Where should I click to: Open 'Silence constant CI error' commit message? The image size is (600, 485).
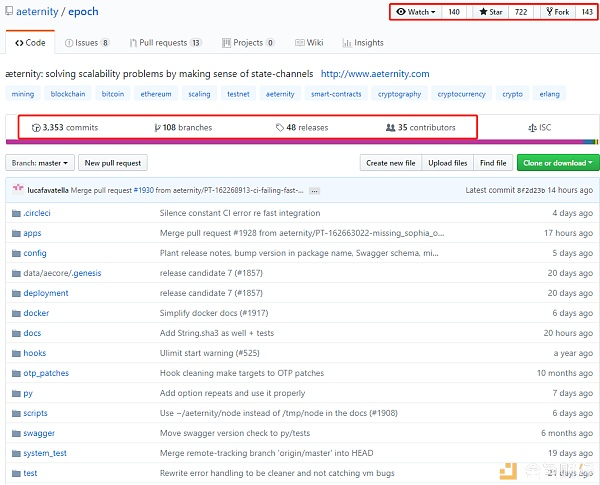tap(240, 213)
